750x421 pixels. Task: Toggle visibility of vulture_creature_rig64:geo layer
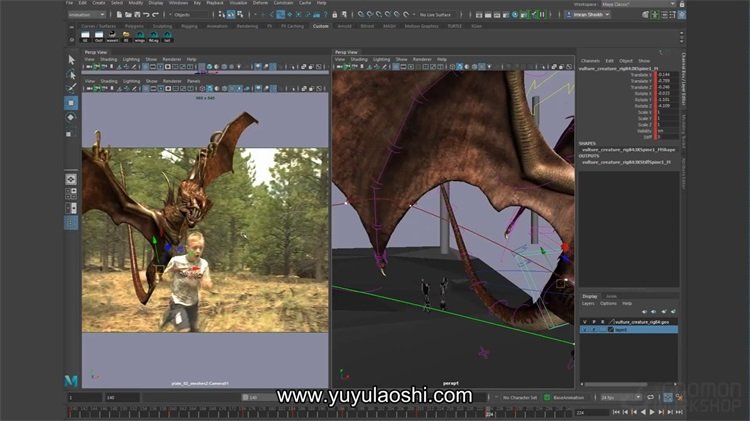pos(585,322)
